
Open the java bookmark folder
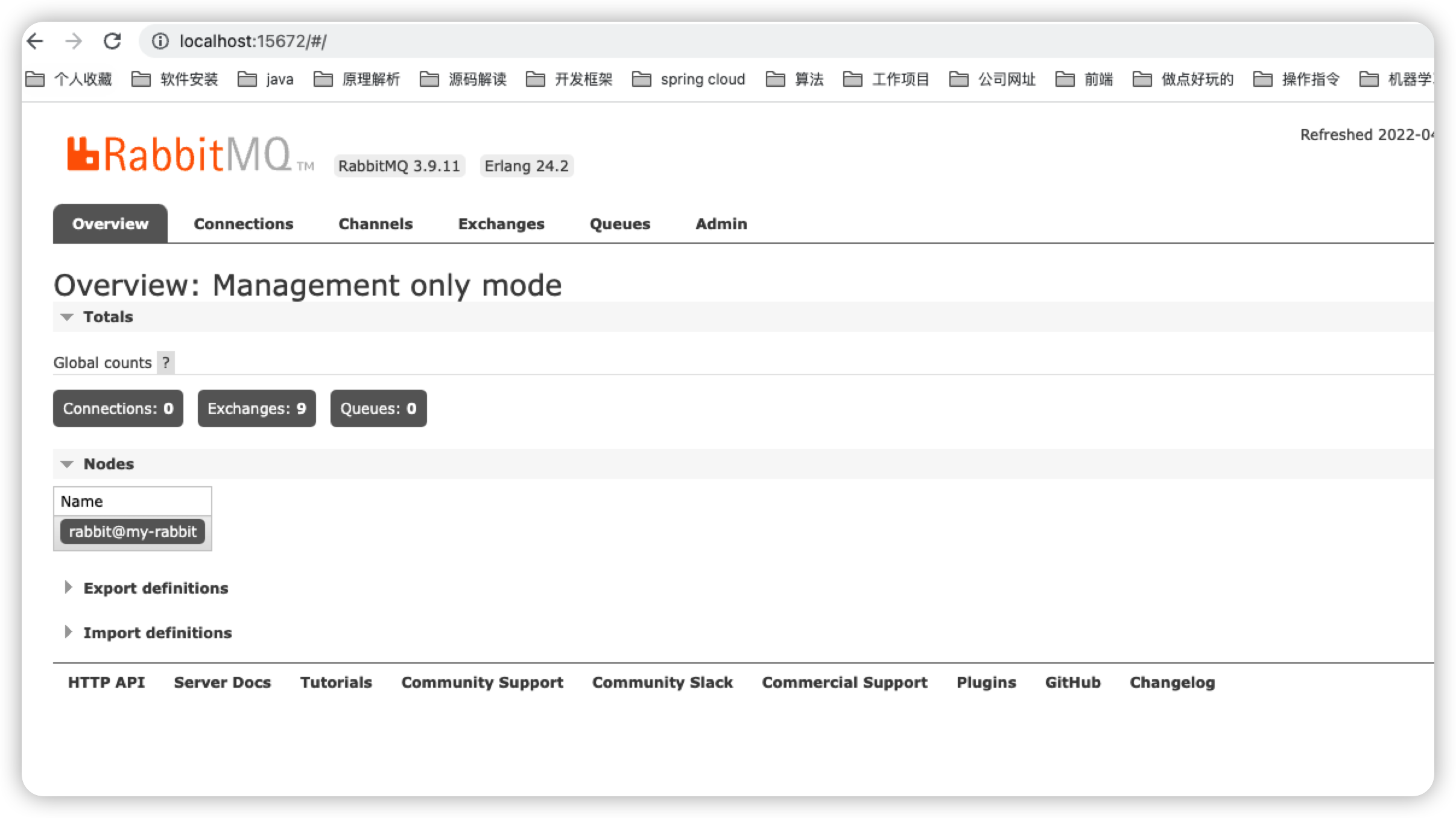pos(266,79)
